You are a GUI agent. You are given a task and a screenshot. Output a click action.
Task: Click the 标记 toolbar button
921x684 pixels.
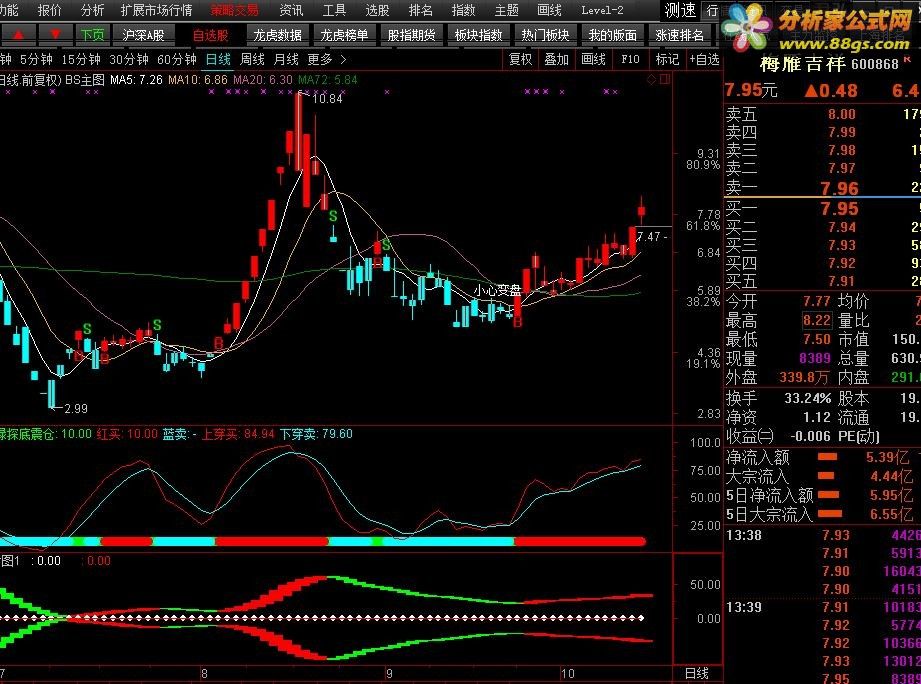click(x=667, y=59)
